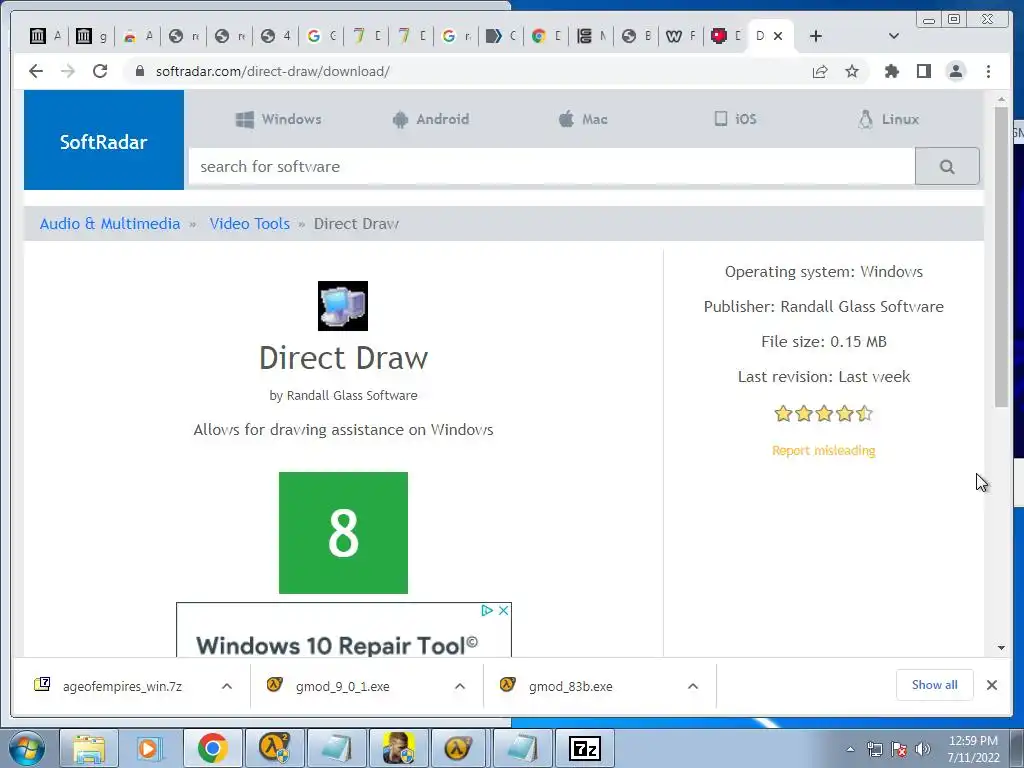The image size is (1024, 768).
Task: Click the AdChoices triangle icon
Action: click(487, 611)
